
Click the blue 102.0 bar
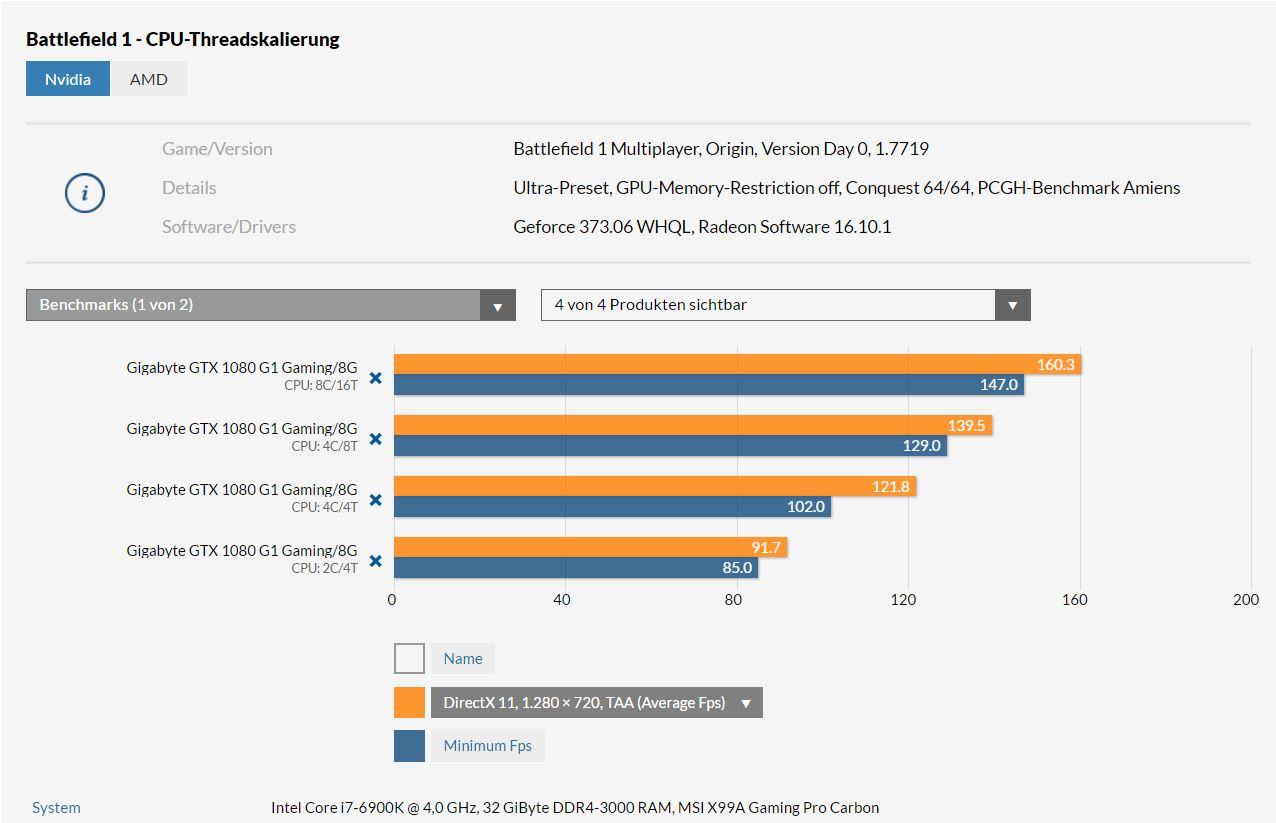(613, 506)
